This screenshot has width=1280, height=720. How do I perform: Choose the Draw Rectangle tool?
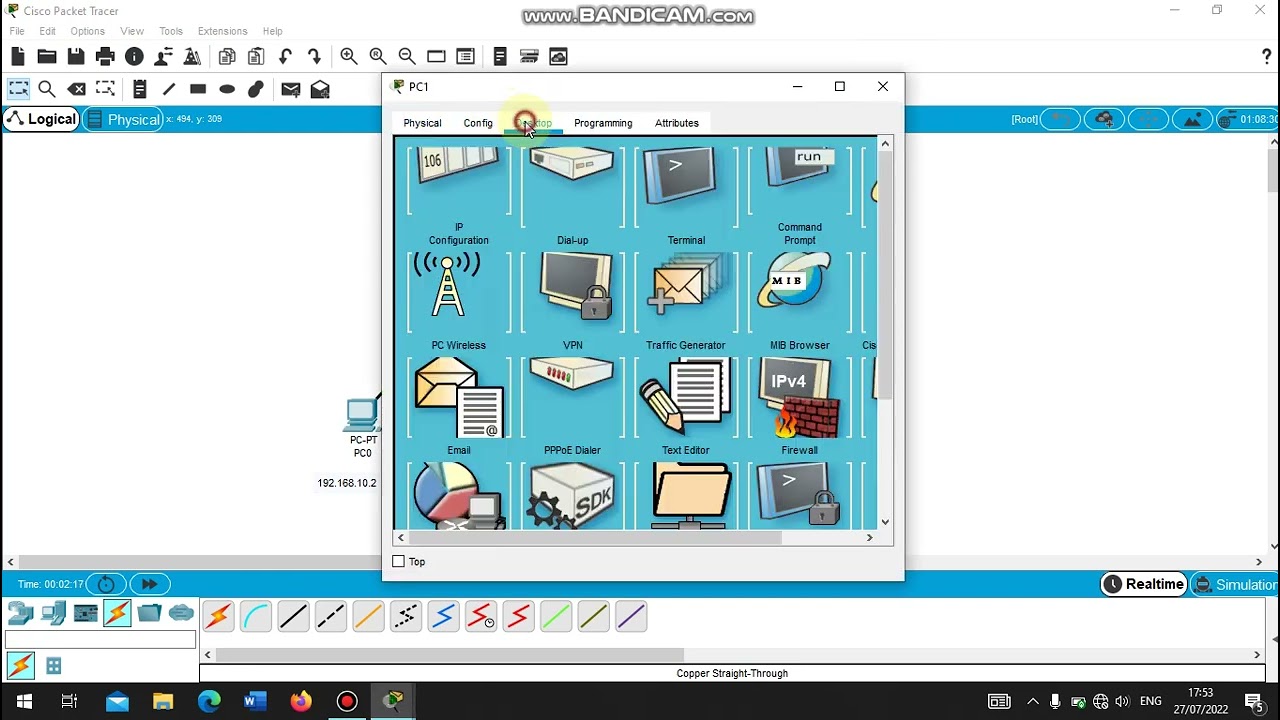(198, 89)
